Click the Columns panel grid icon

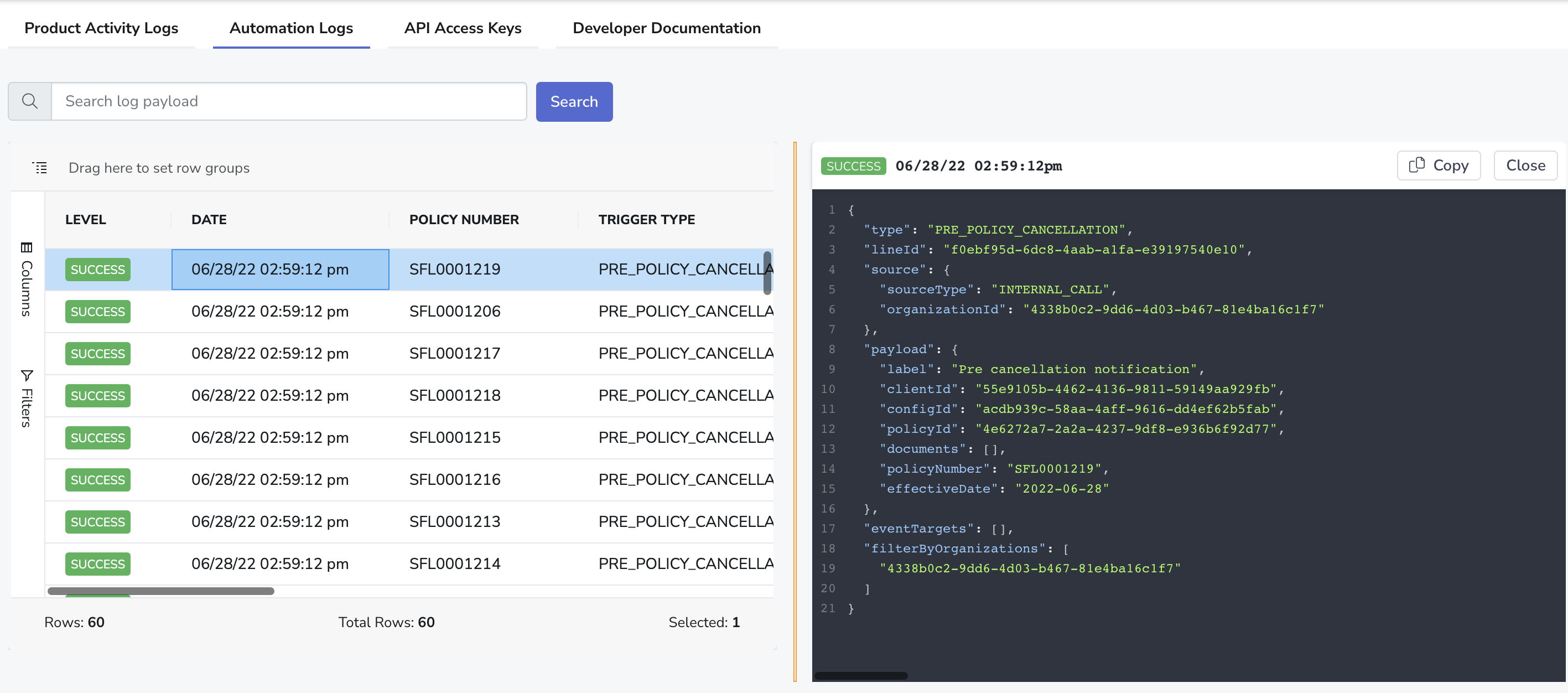coord(26,247)
